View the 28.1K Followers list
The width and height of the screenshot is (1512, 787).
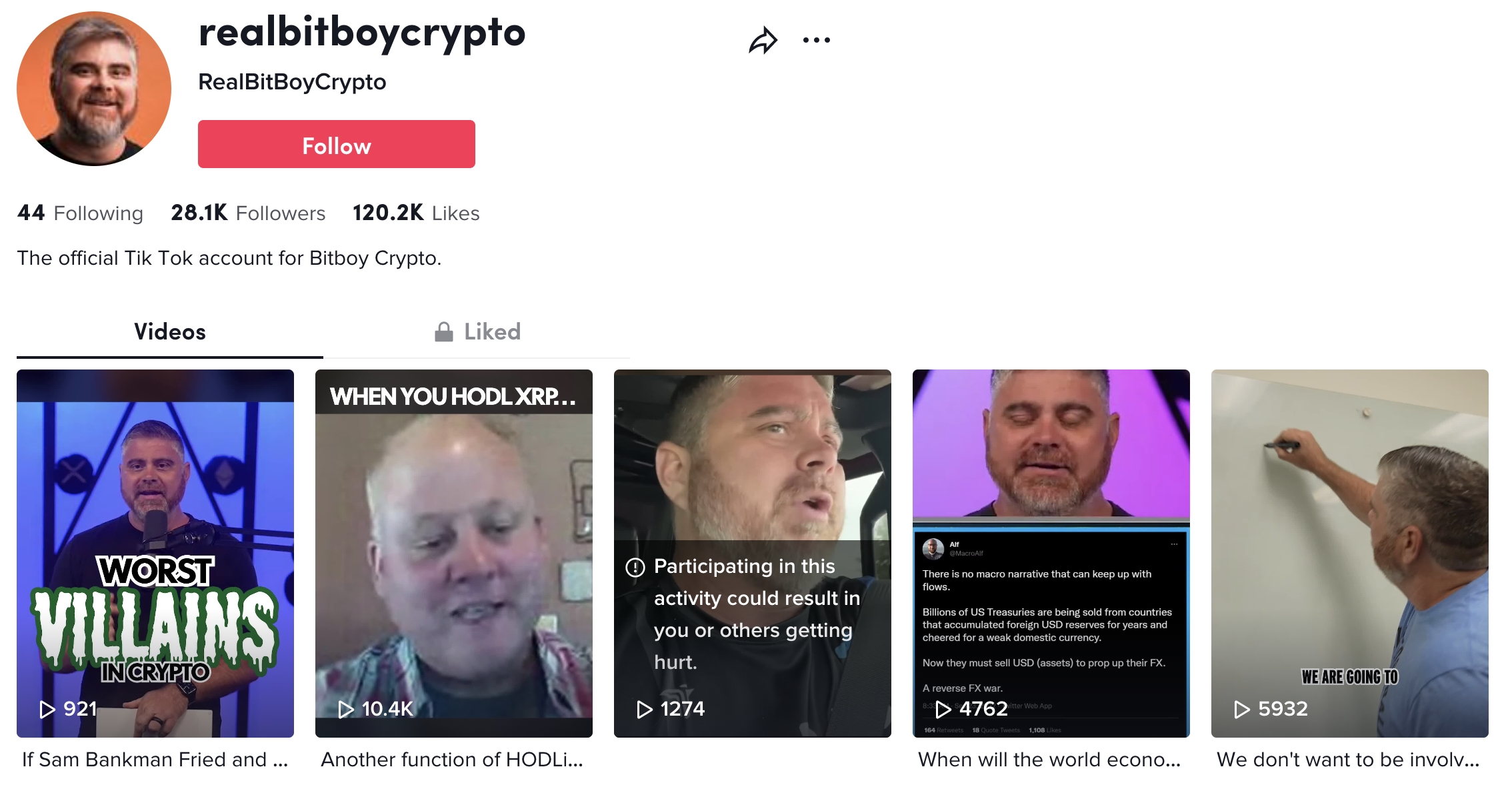point(248,213)
